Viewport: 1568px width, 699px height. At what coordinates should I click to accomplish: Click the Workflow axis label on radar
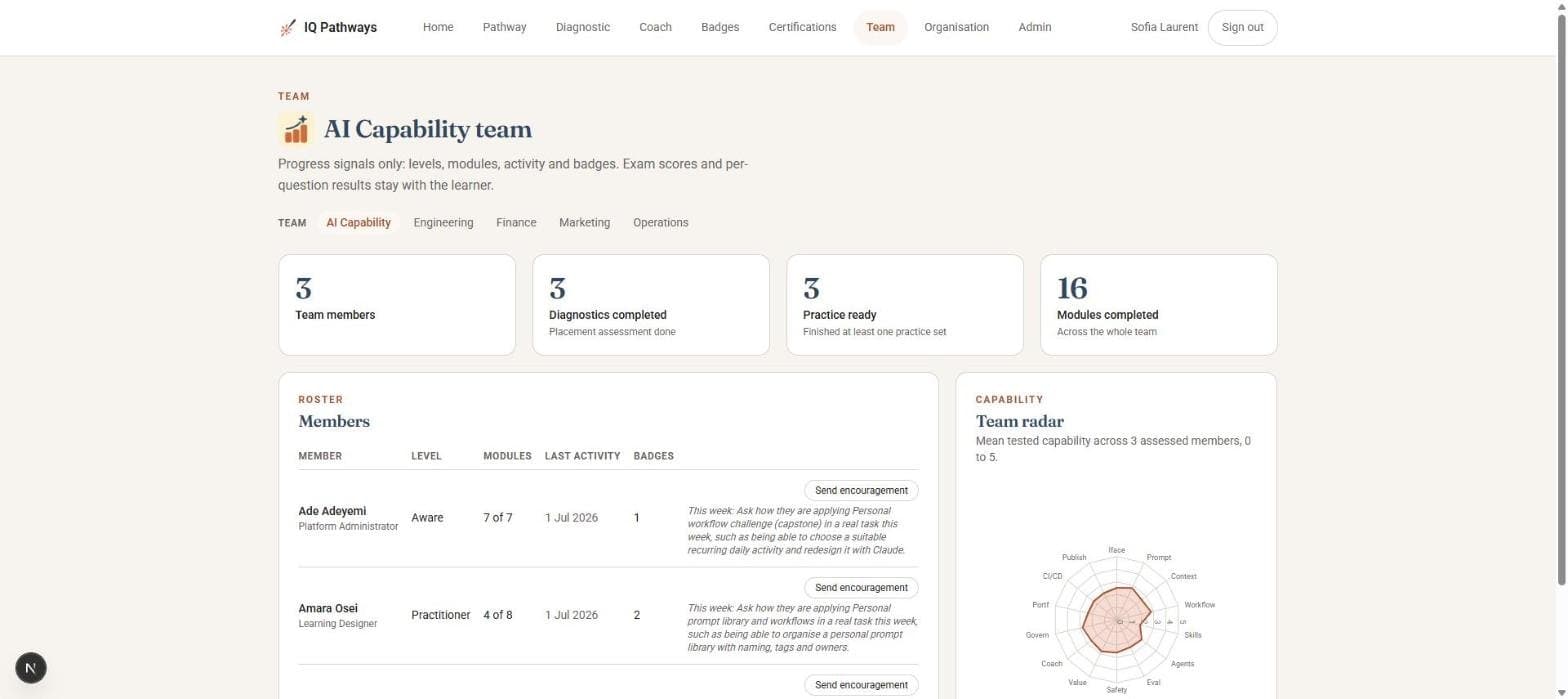(x=1200, y=605)
